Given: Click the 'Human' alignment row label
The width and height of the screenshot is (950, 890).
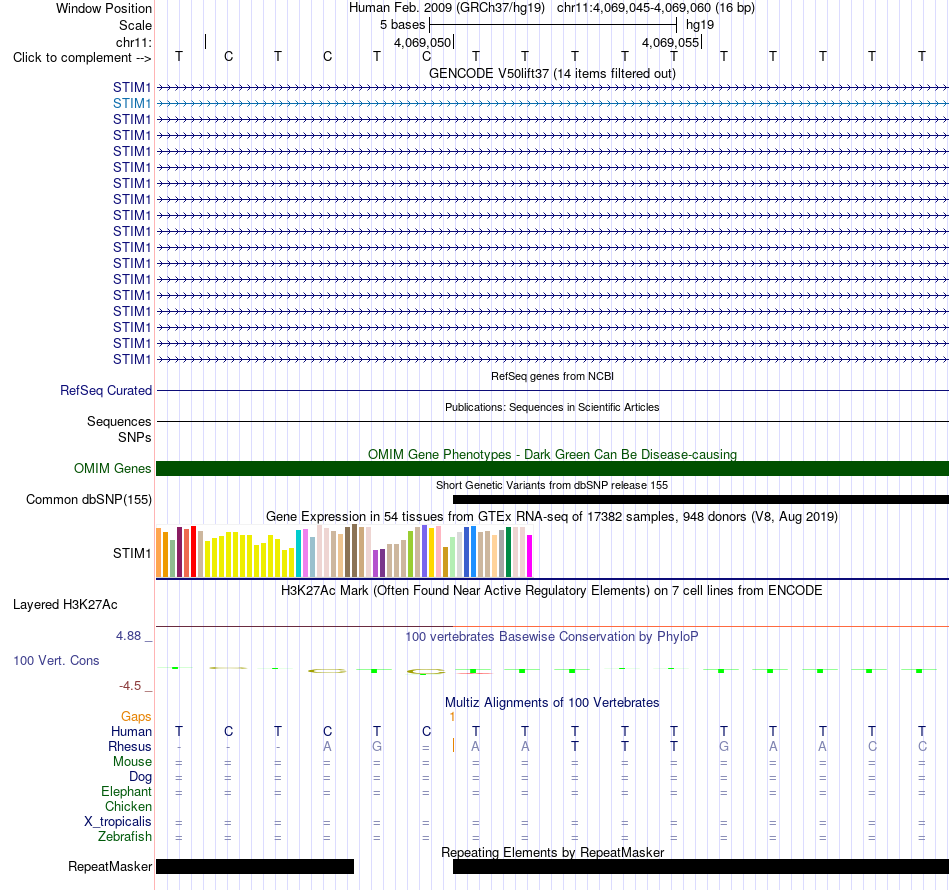Looking at the screenshot, I should (131, 732).
